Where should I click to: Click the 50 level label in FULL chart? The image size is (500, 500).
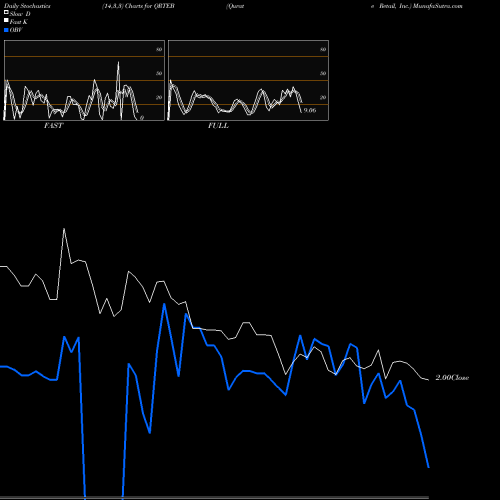click(323, 73)
